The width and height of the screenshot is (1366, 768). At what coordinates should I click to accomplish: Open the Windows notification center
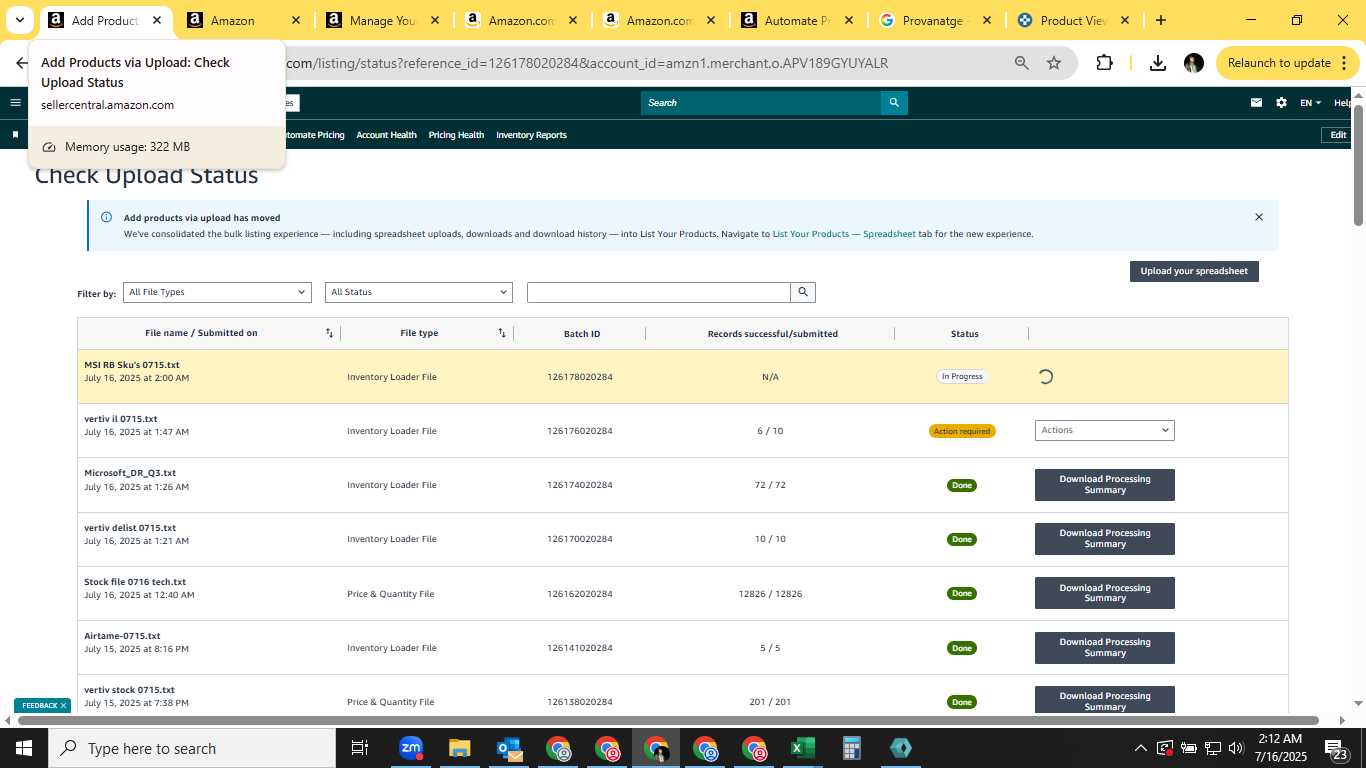click(x=1335, y=749)
